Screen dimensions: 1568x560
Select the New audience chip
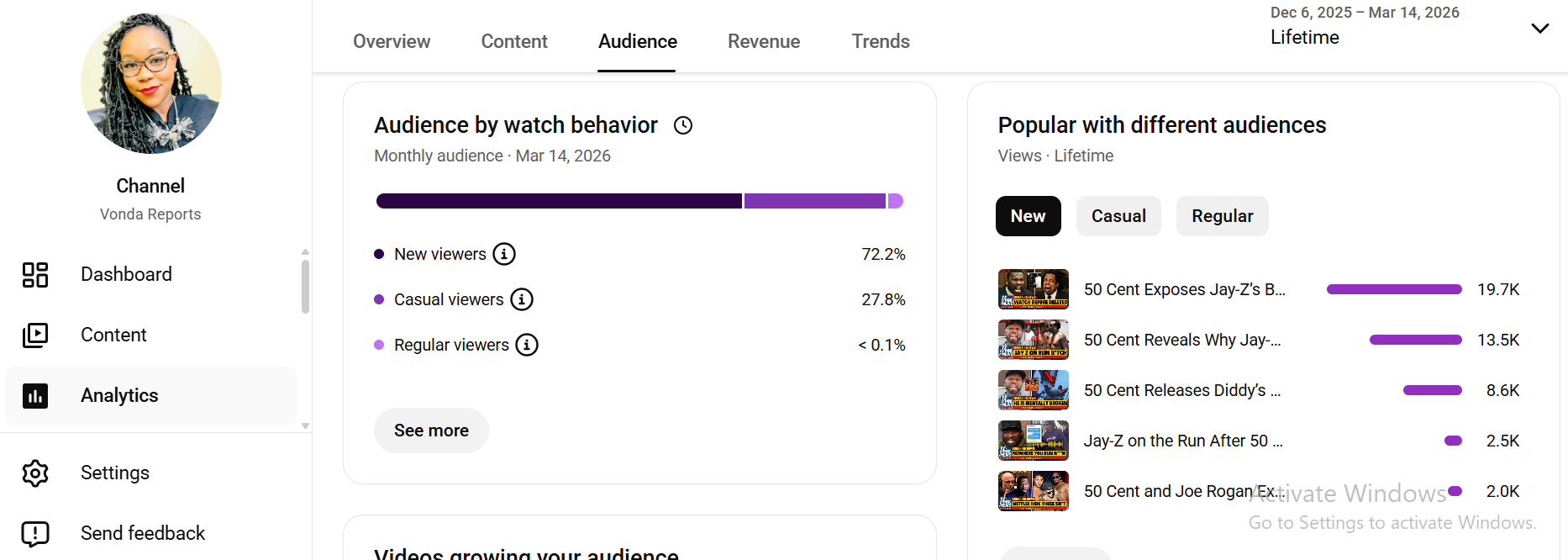(x=1029, y=216)
